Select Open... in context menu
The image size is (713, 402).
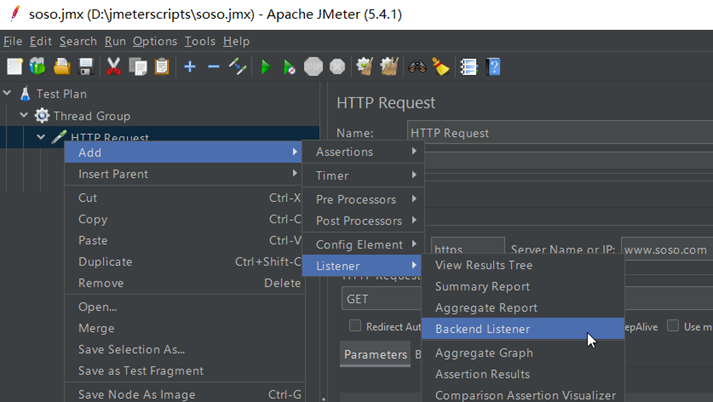184,307
